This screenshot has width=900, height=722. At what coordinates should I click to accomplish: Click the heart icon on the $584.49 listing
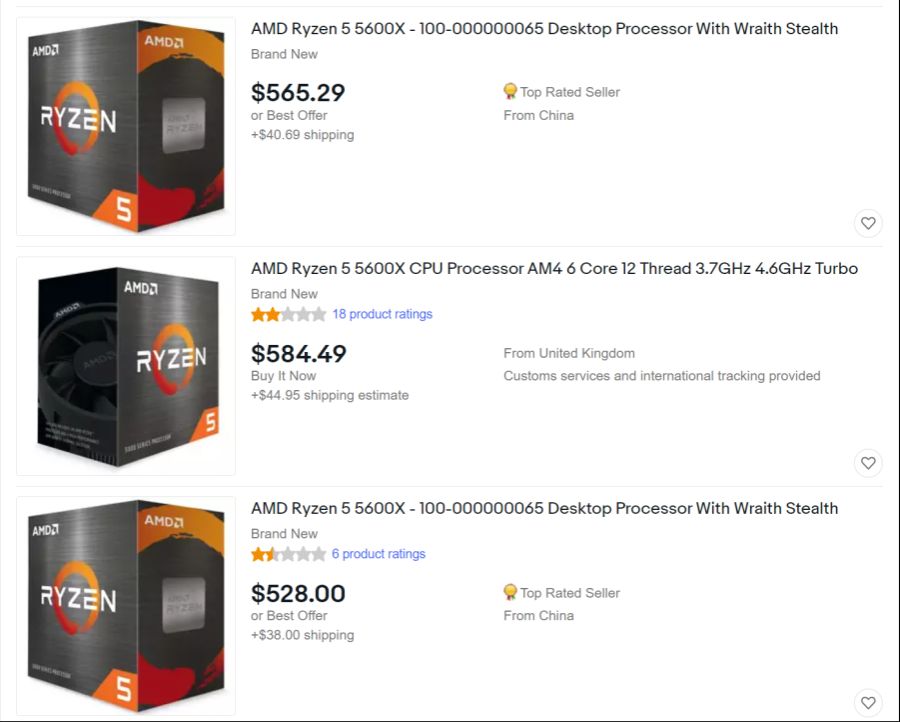point(868,463)
